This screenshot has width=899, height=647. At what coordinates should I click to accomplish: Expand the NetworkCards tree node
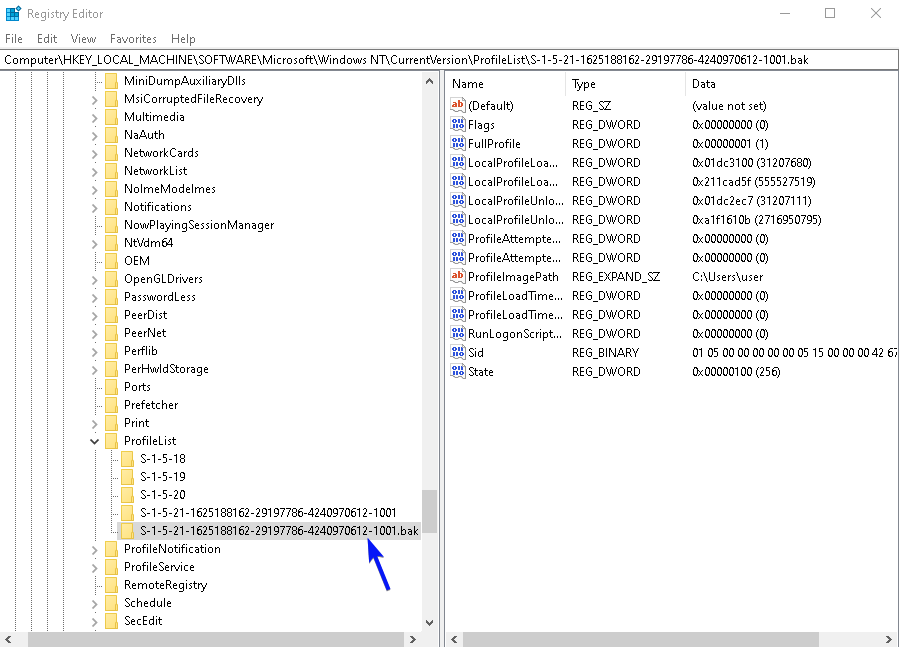tap(95, 153)
